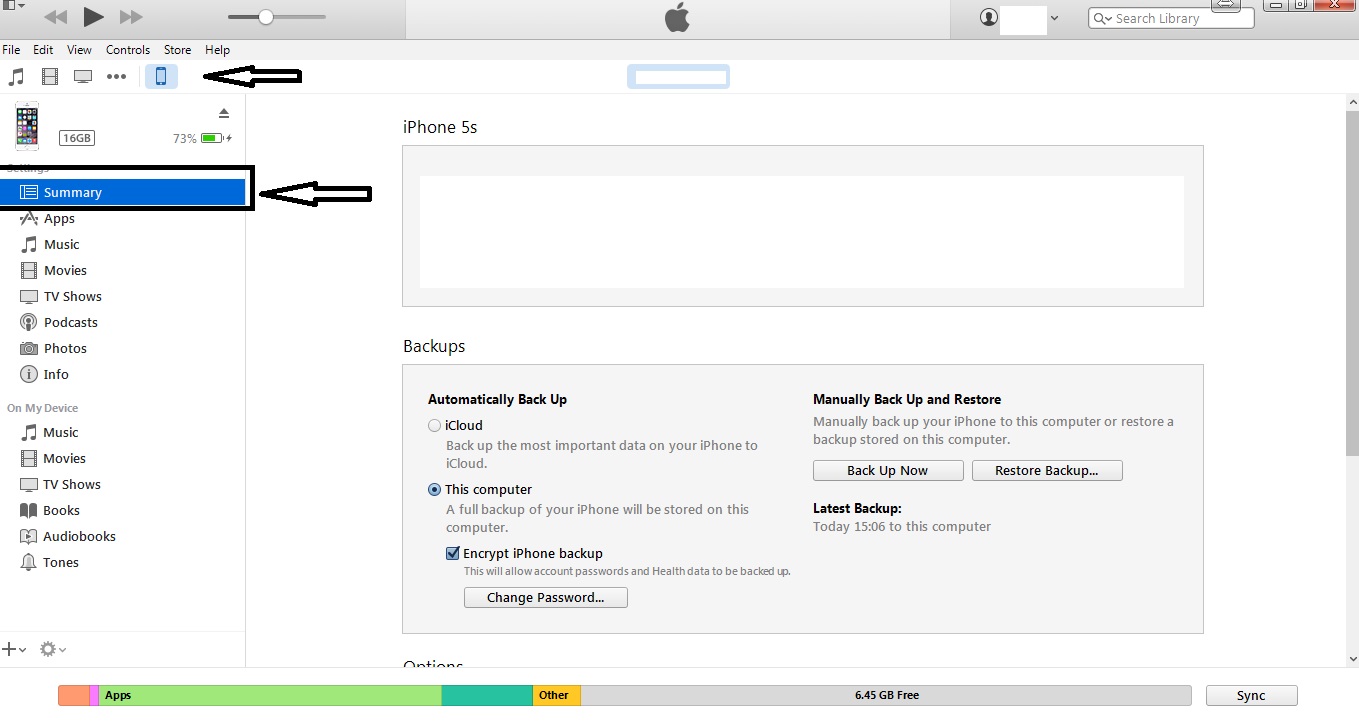Click the orange segment of the storage bar
1359x723 pixels.
74,696
